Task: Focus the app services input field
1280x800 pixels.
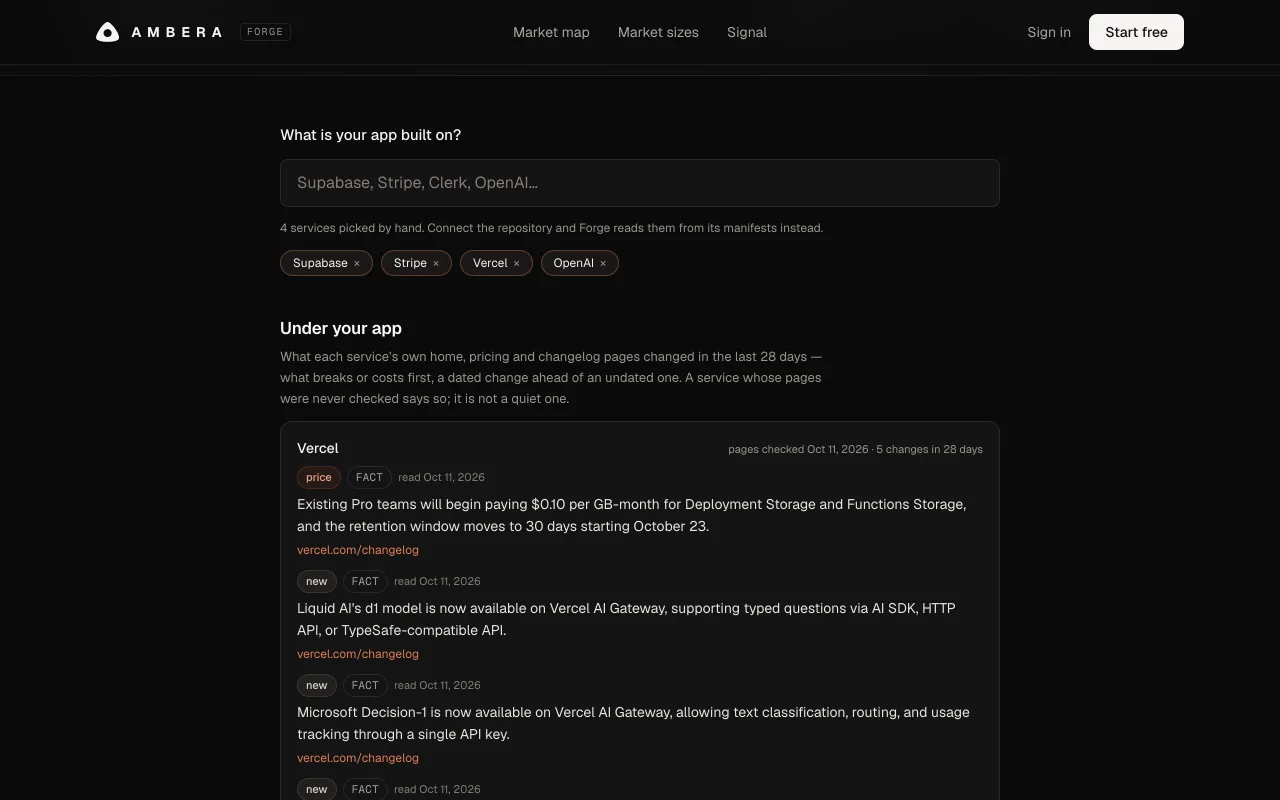Action: point(640,183)
